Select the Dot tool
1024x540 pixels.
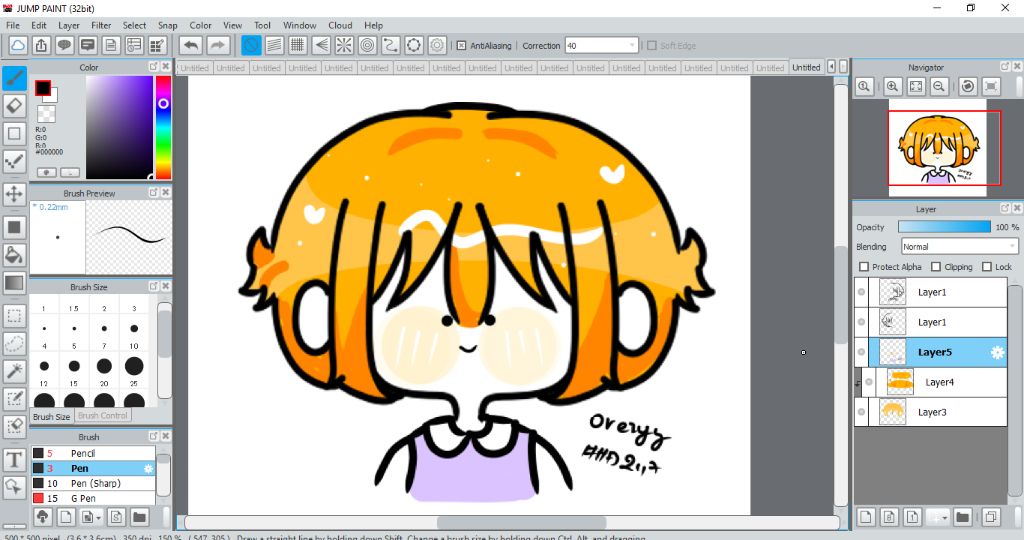pyautogui.click(x=14, y=161)
